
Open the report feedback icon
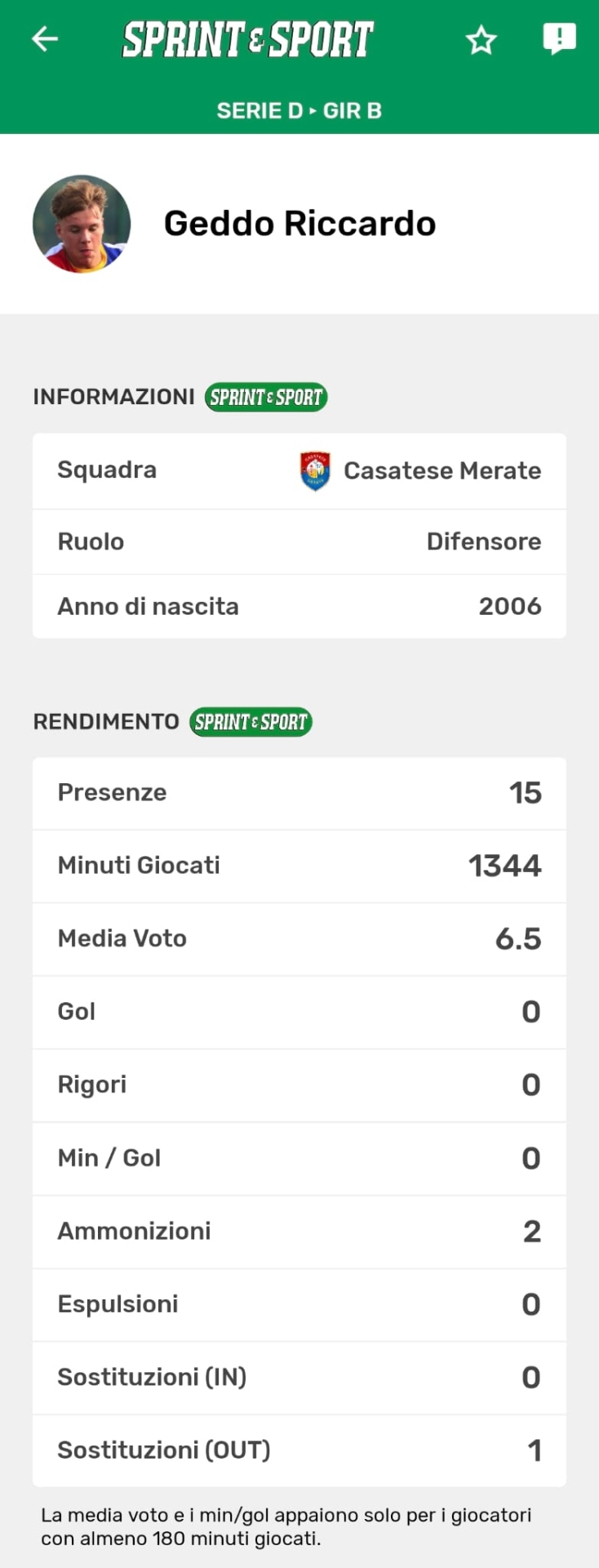559,38
